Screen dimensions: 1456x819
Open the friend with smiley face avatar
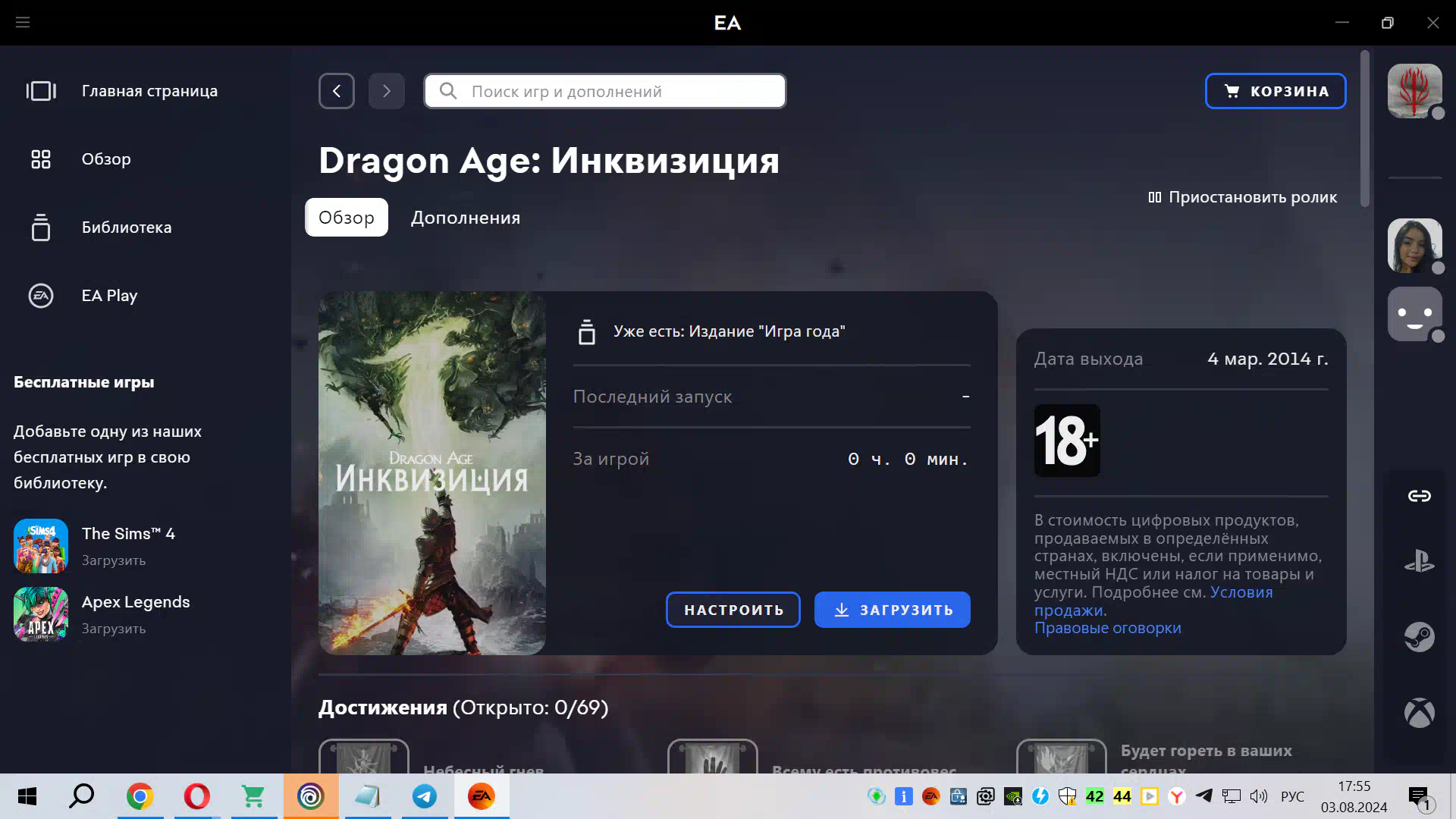click(x=1415, y=314)
